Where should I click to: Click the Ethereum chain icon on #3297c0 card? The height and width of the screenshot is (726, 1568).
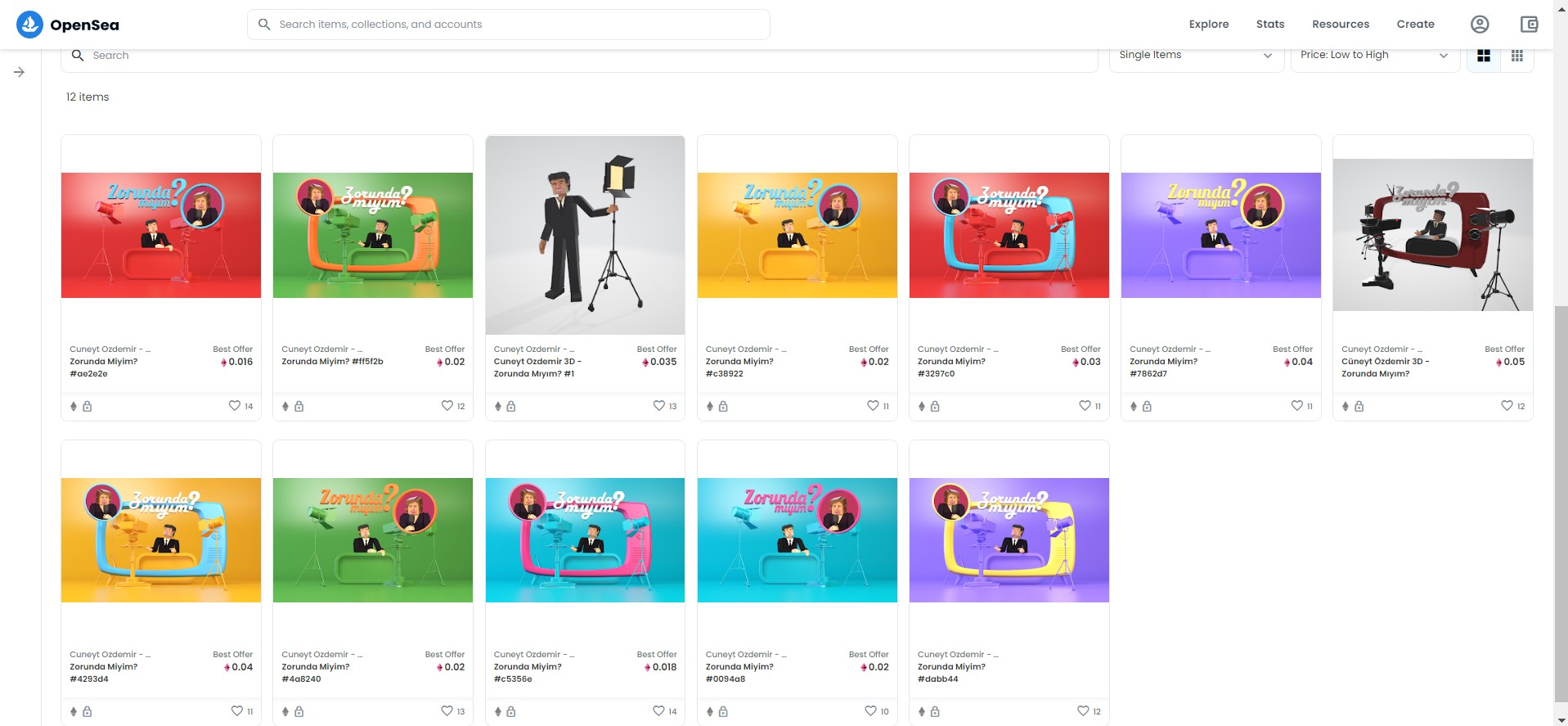(x=922, y=406)
